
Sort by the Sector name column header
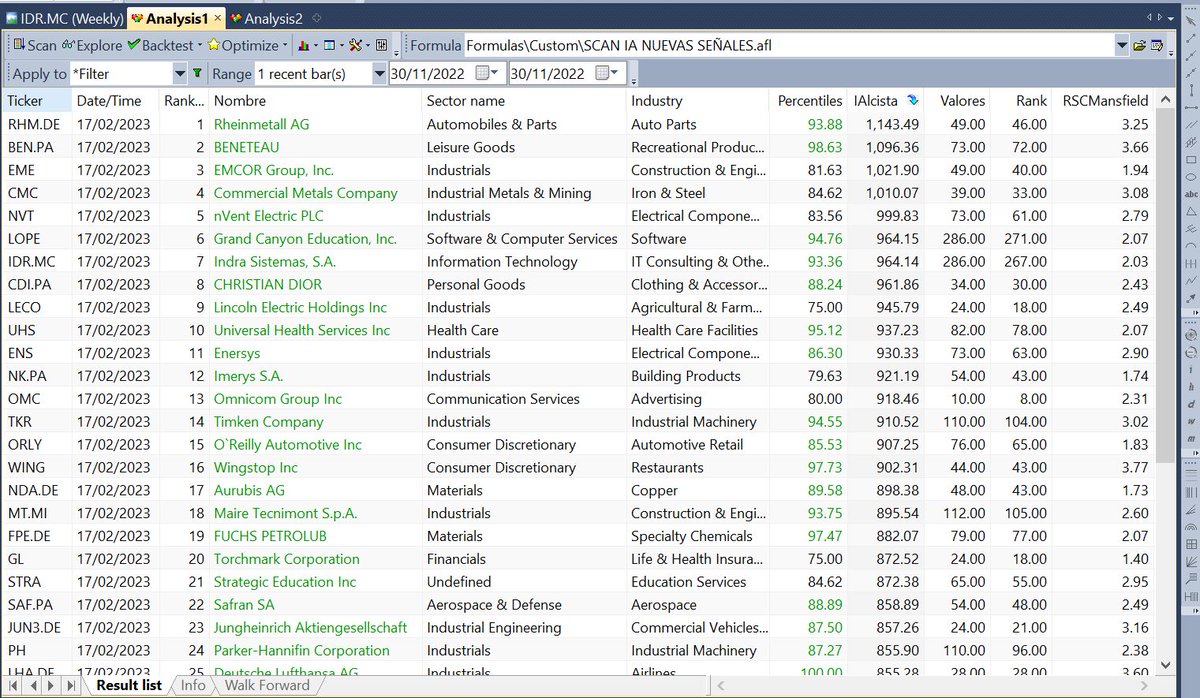point(524,100)
